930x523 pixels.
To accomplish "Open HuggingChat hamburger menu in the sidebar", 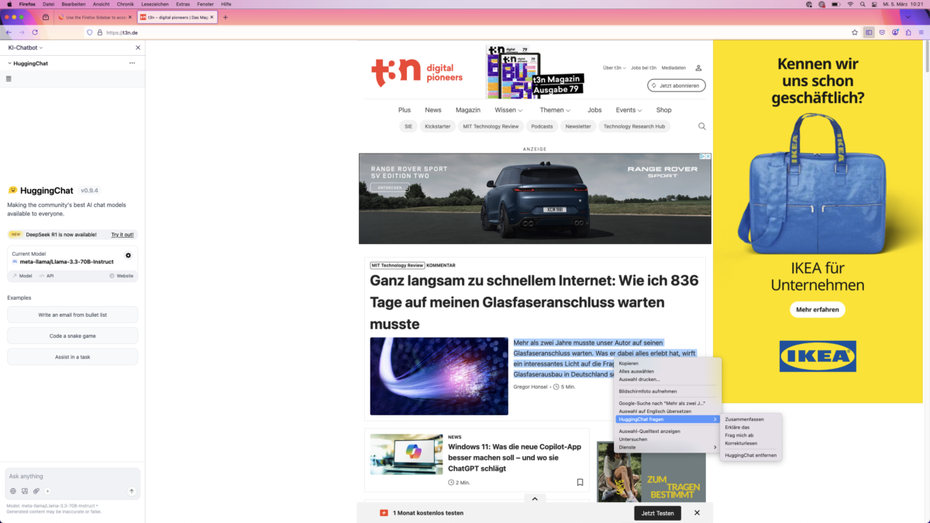I will 8,79.
